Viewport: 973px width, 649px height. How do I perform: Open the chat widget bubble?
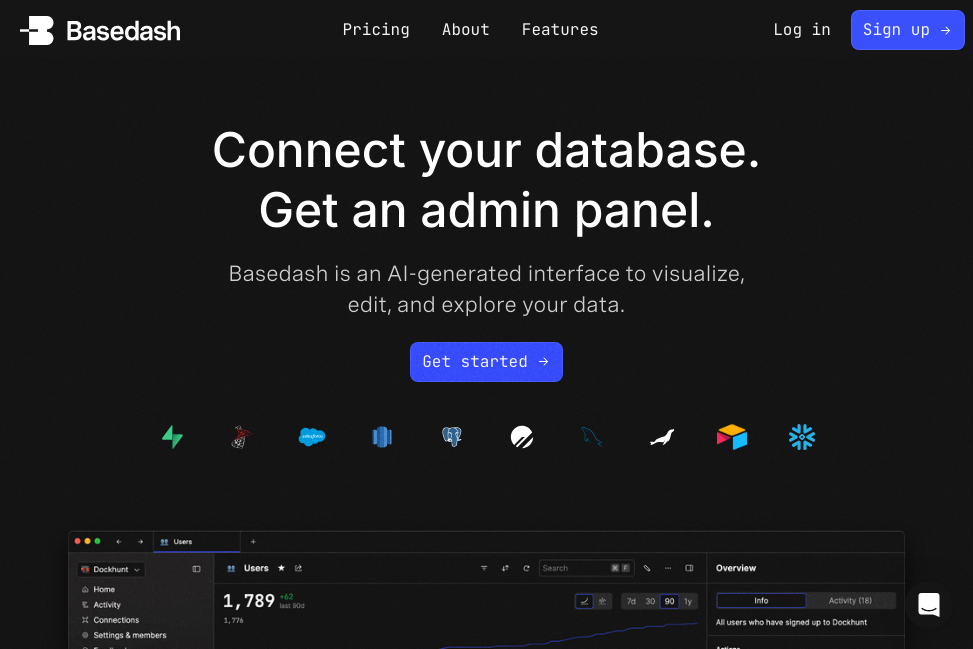point(929,604)
